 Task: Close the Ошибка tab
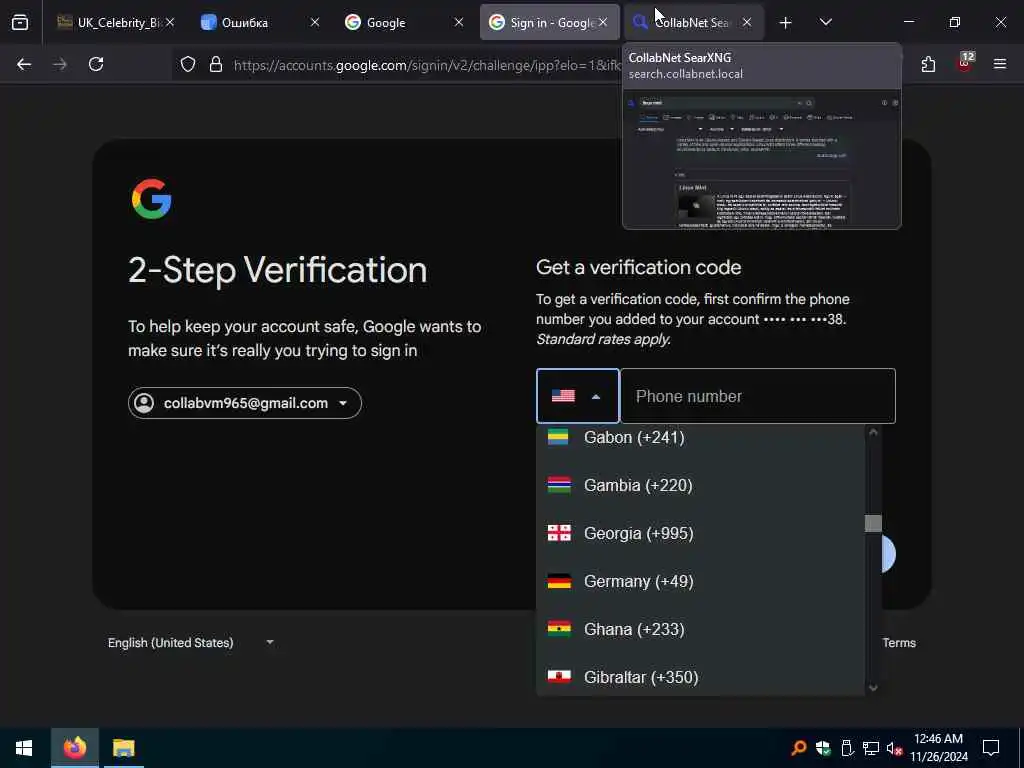315,22
